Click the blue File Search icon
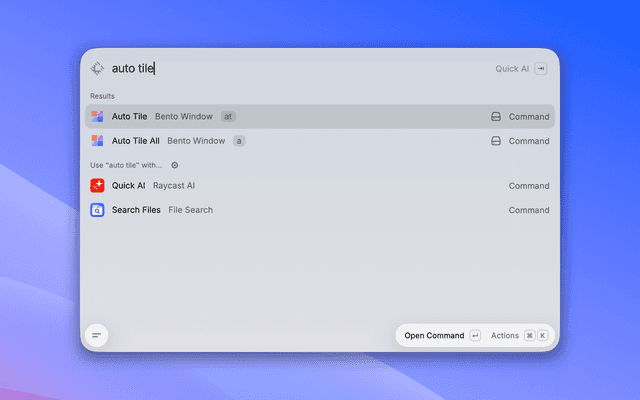 [x=97, y=210]
